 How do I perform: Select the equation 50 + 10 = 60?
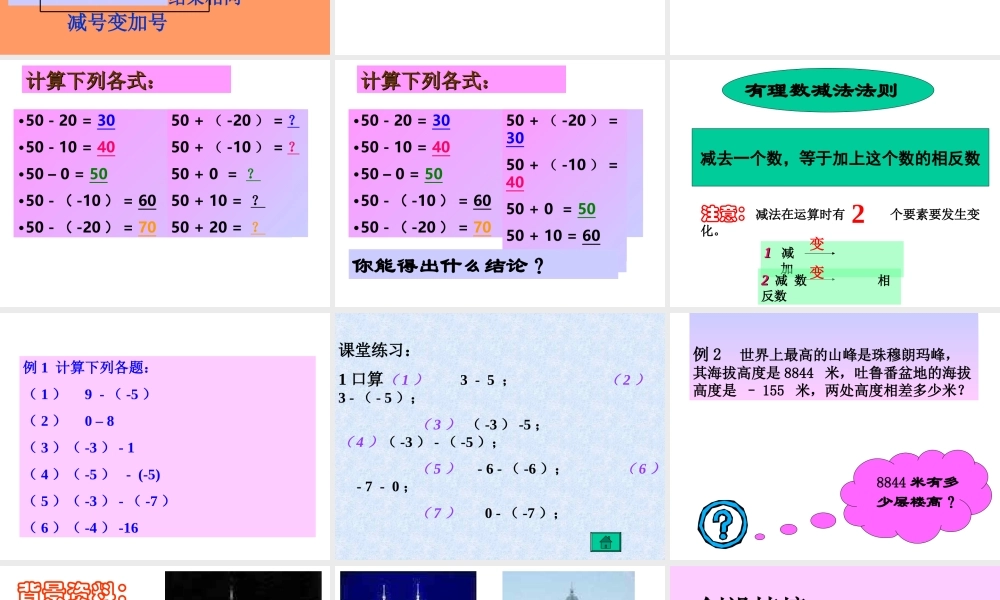(x=554, y=236)
